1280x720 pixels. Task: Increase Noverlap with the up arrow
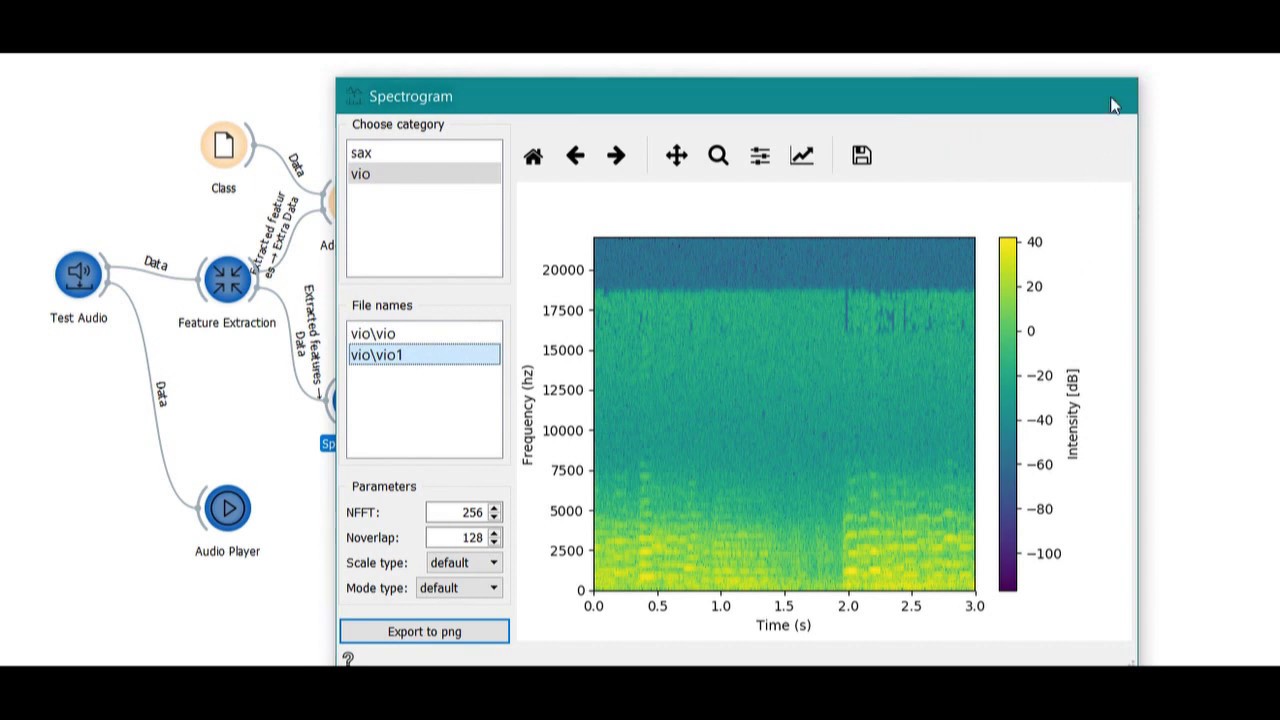[494, 533]
